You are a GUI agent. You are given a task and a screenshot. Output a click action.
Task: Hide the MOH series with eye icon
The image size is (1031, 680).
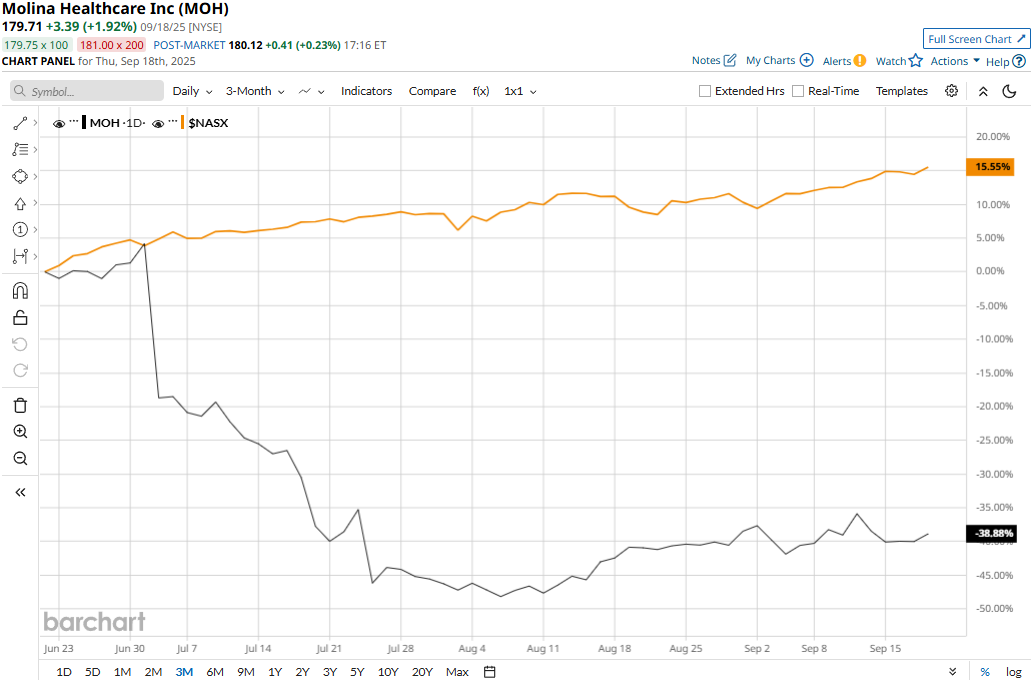pos(59,123)
